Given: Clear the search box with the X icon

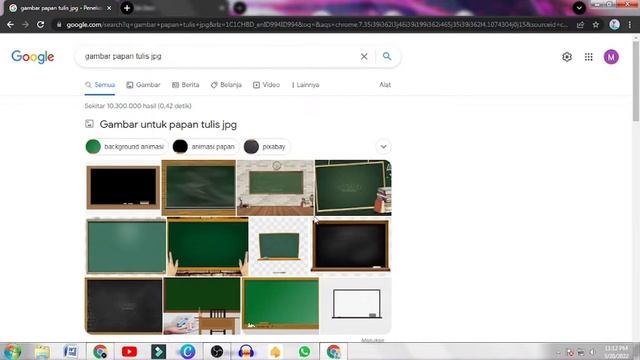Looking at the screenshot, I should coord(364,56).
